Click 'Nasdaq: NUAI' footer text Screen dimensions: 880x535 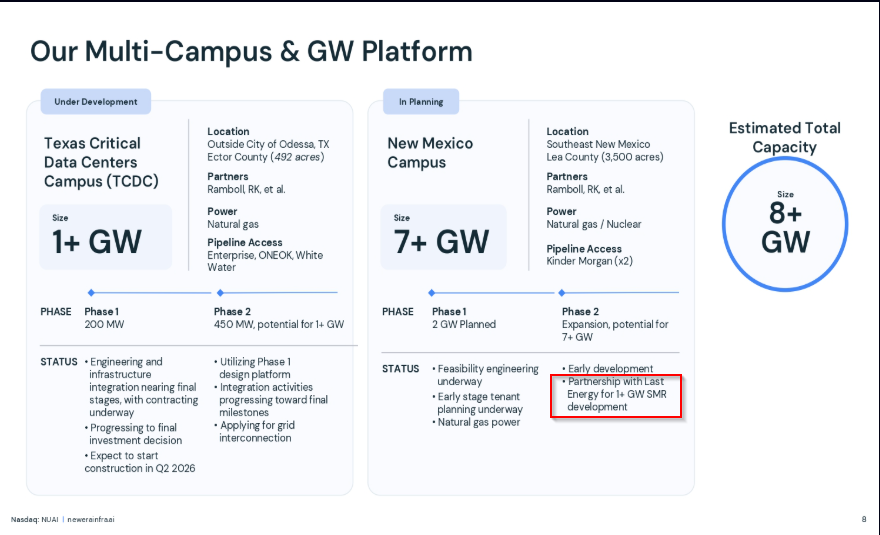point(35,519)
